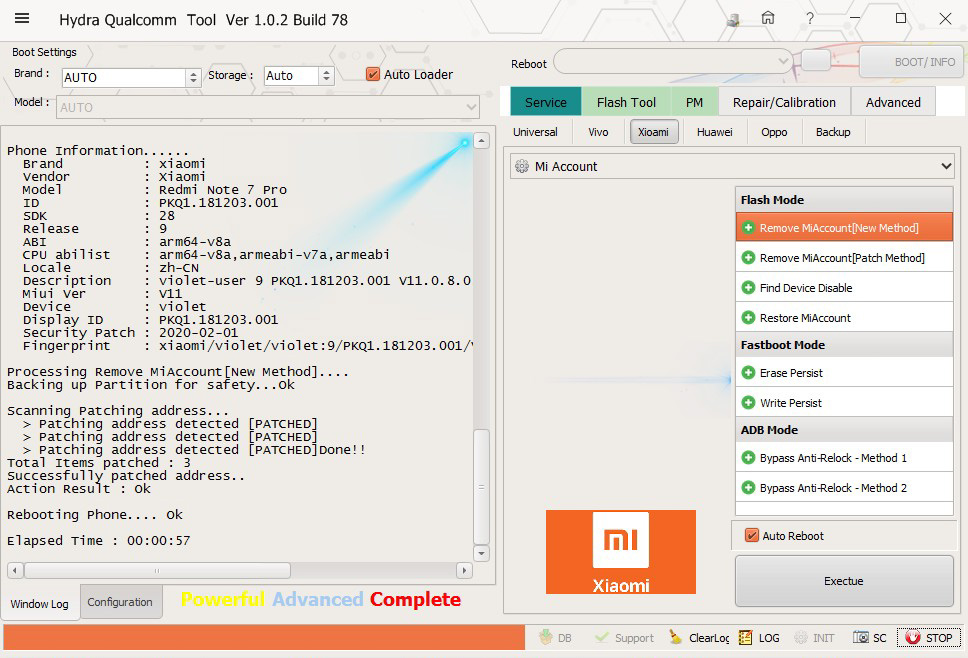Open the Brand AUTO dropdown
The image size is (968, 658).
(x=193, y=77)
